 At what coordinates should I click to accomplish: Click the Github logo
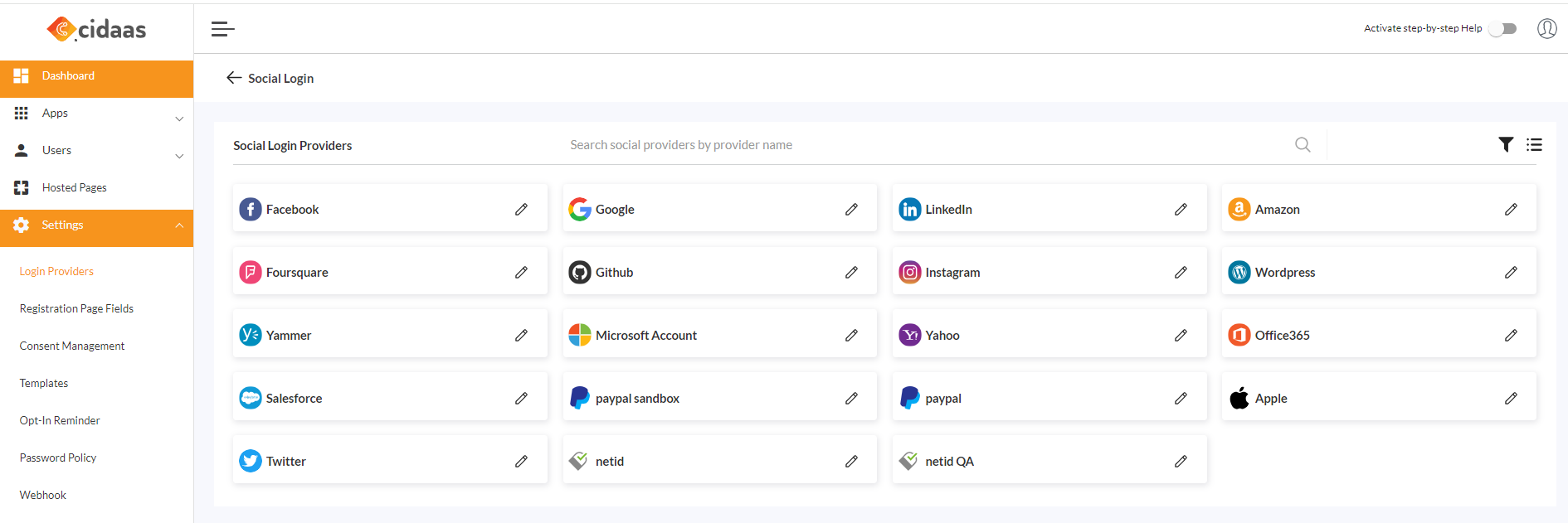[580, 272]
